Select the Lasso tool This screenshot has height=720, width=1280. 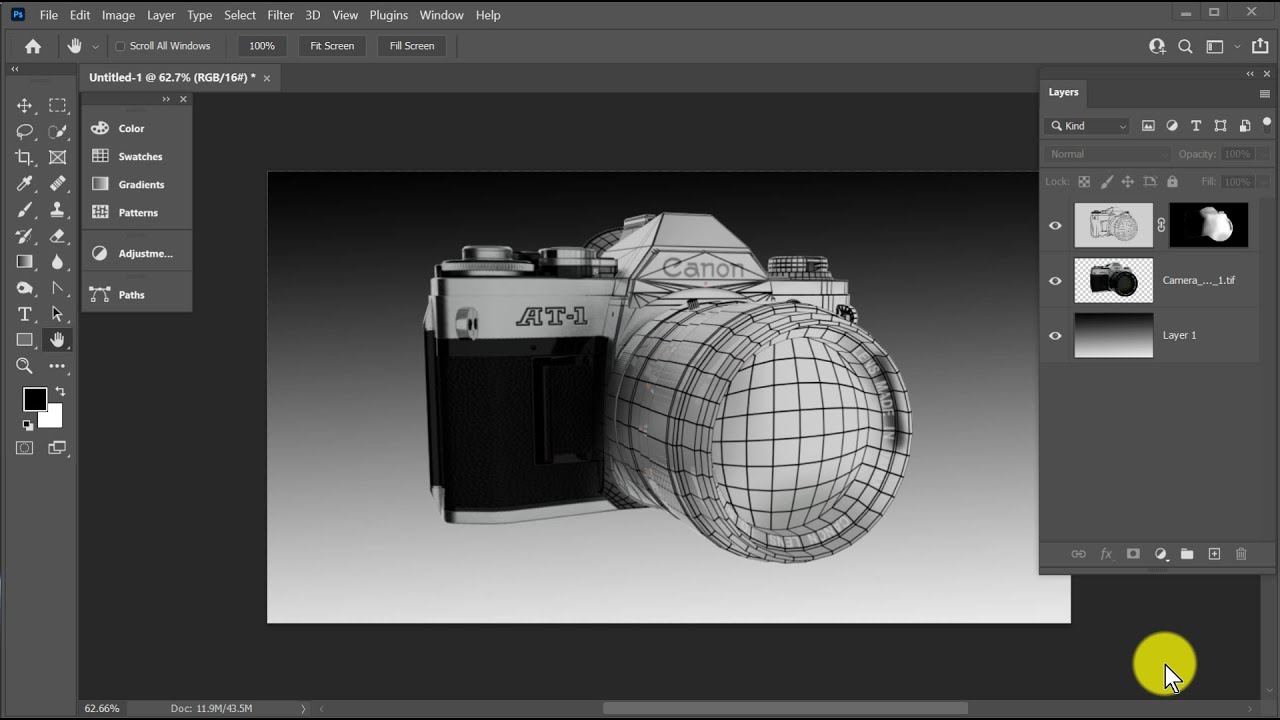(25, 131)
